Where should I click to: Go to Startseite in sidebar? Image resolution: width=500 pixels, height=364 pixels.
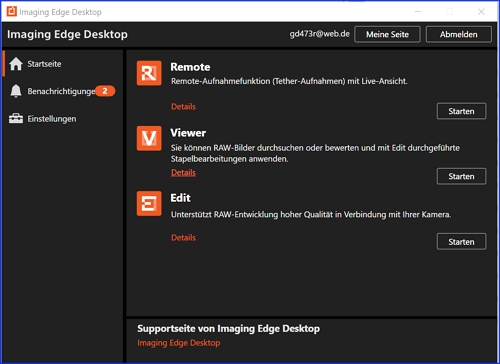click(44, 64)
